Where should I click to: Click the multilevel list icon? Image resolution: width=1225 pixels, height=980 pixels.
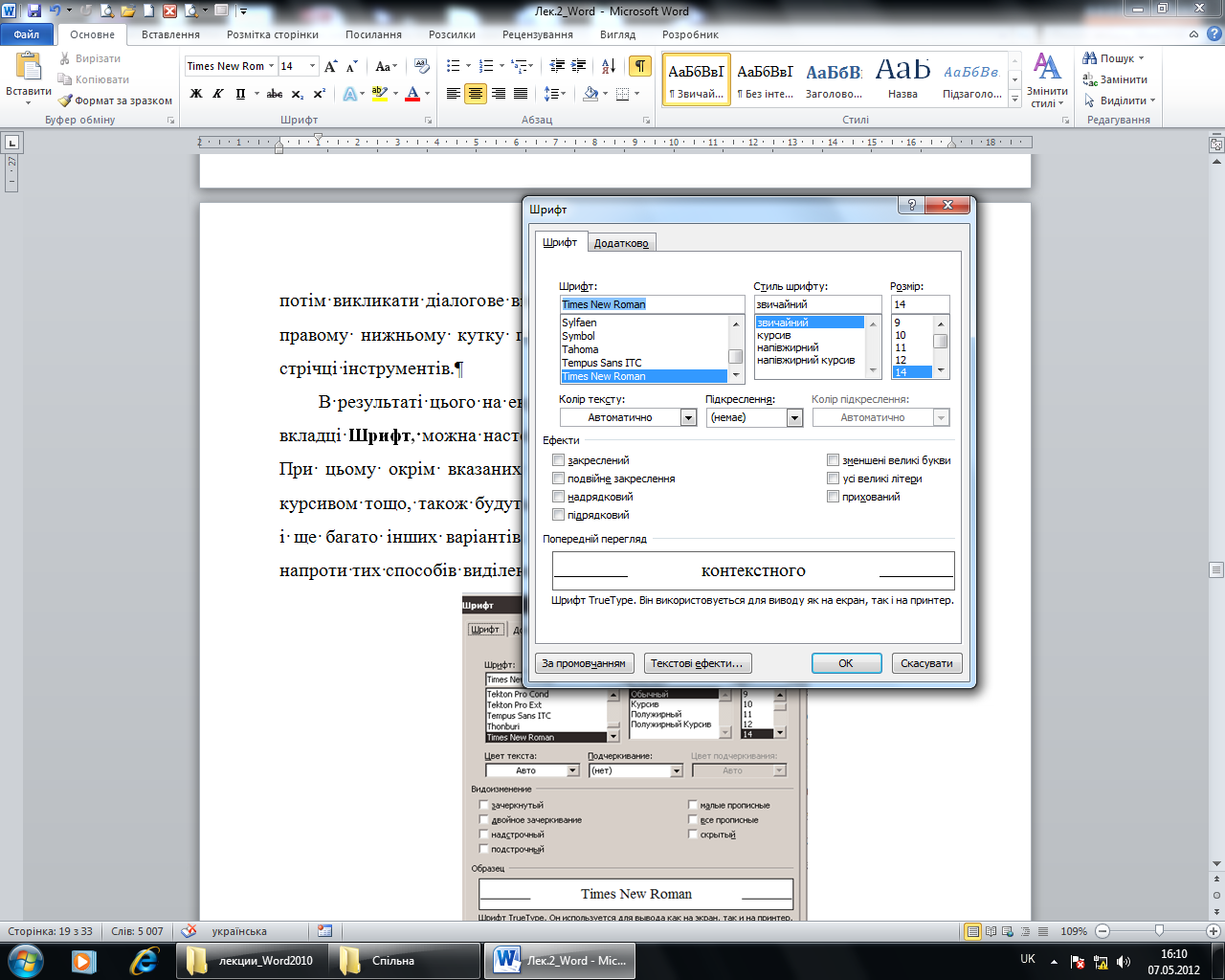[x=518, y=66]
